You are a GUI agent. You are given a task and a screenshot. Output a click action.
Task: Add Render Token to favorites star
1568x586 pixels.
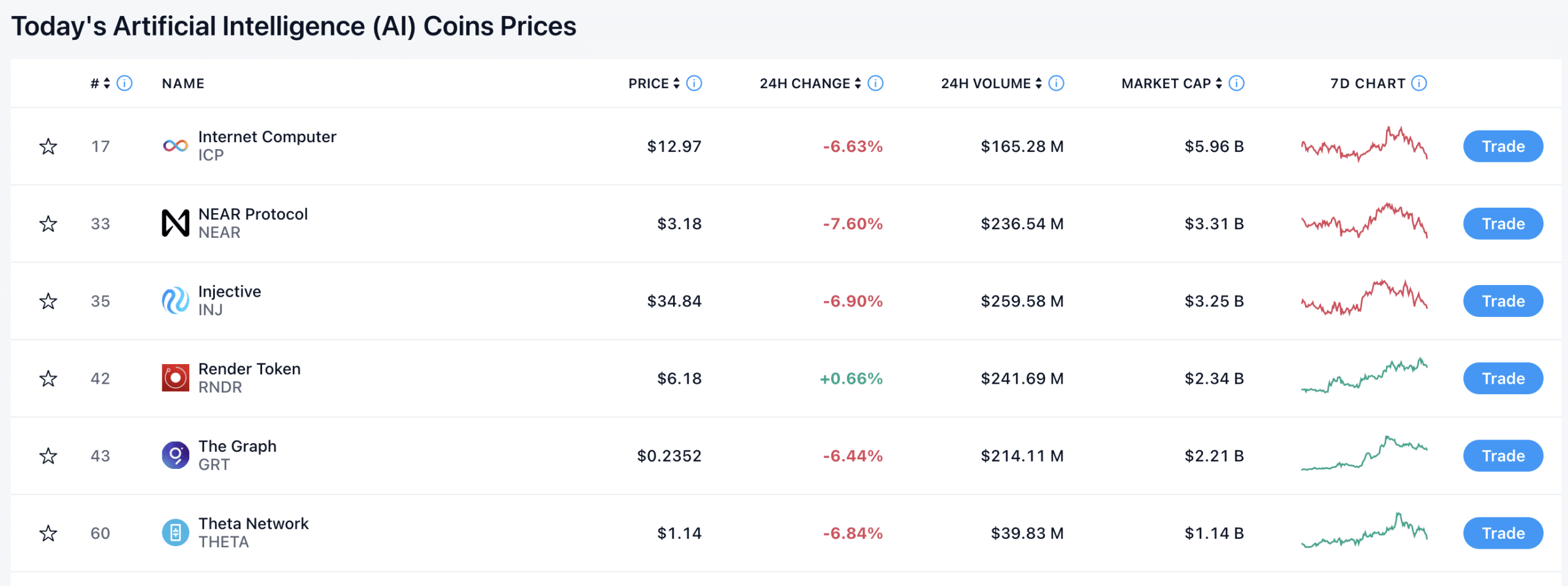(48, 378)
